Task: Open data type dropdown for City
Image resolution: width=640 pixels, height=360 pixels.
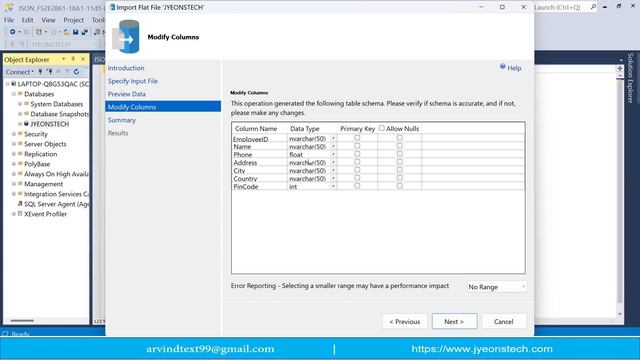Action: click(x=333, y=171)
